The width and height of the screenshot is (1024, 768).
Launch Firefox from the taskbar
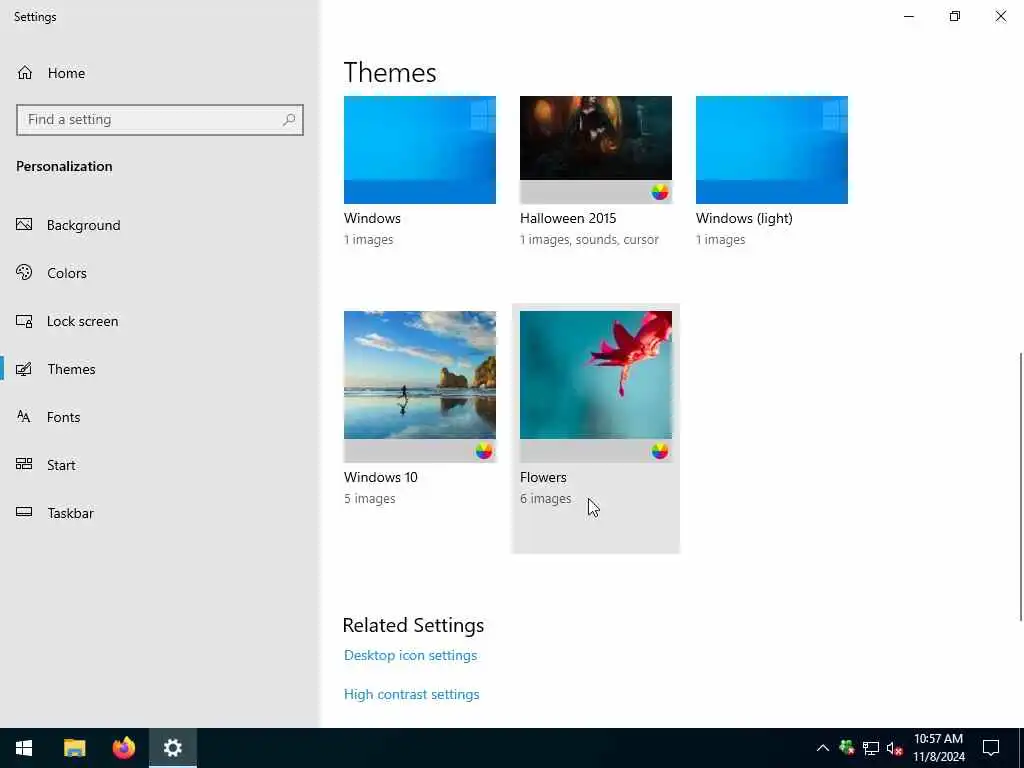coord(123,748)
